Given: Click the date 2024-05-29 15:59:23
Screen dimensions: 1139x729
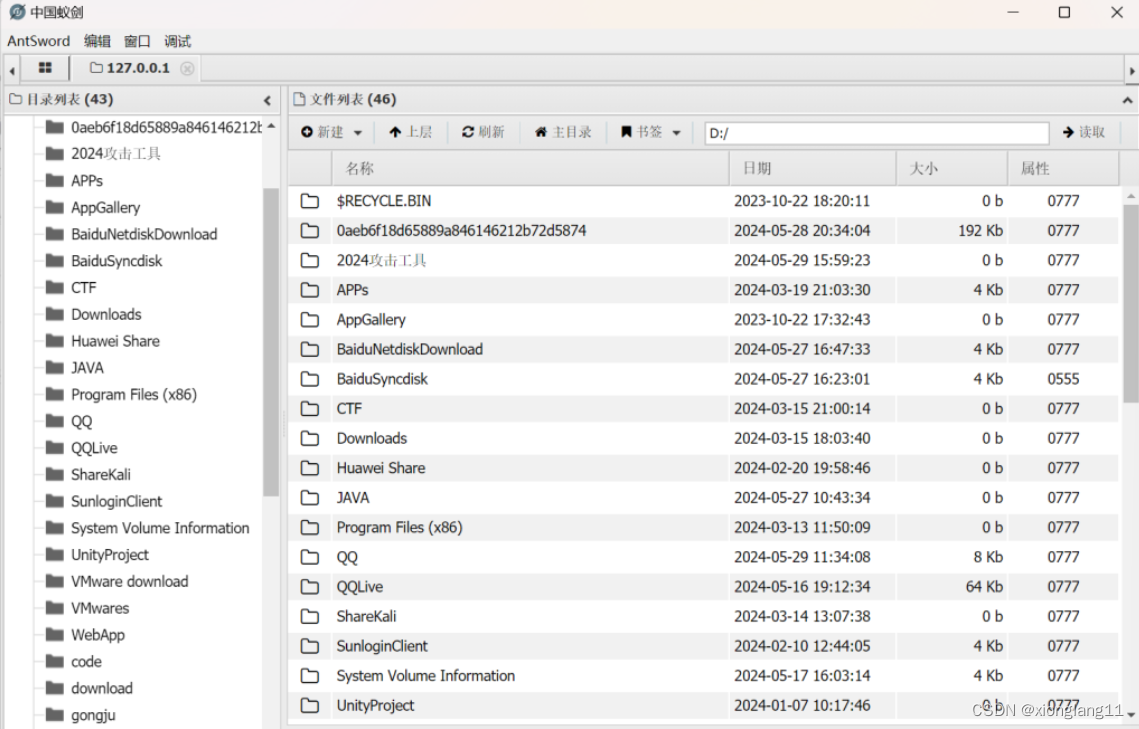Looking at the screenshot, I should point(802,261).
